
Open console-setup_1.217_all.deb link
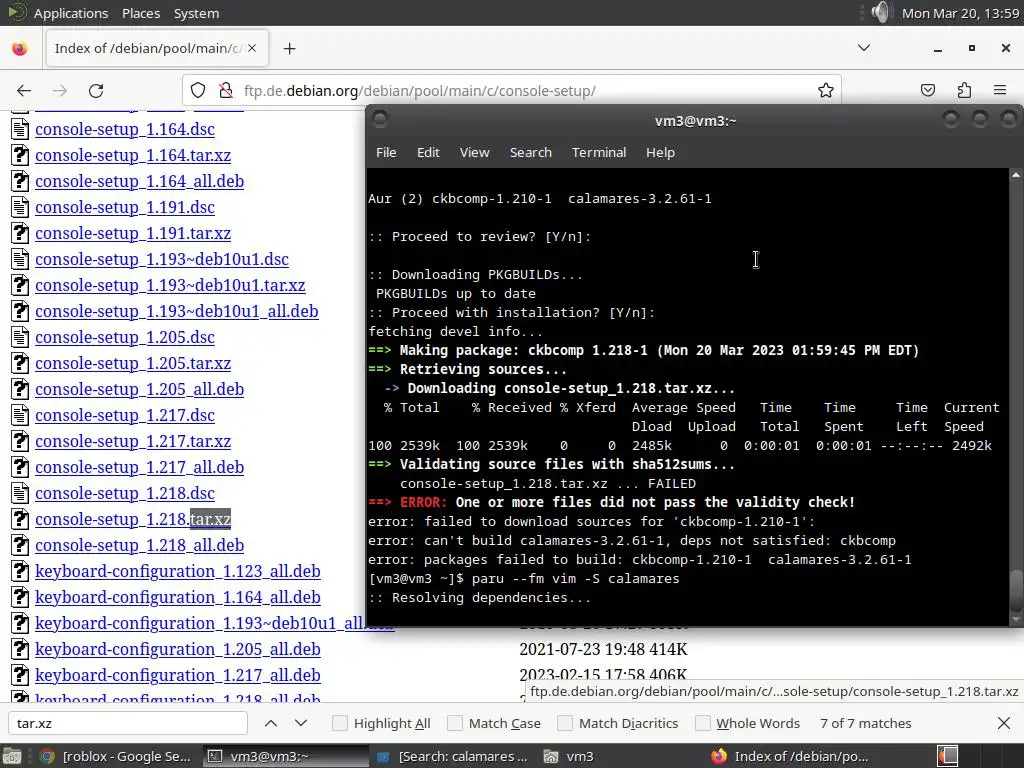coord(140,468)
